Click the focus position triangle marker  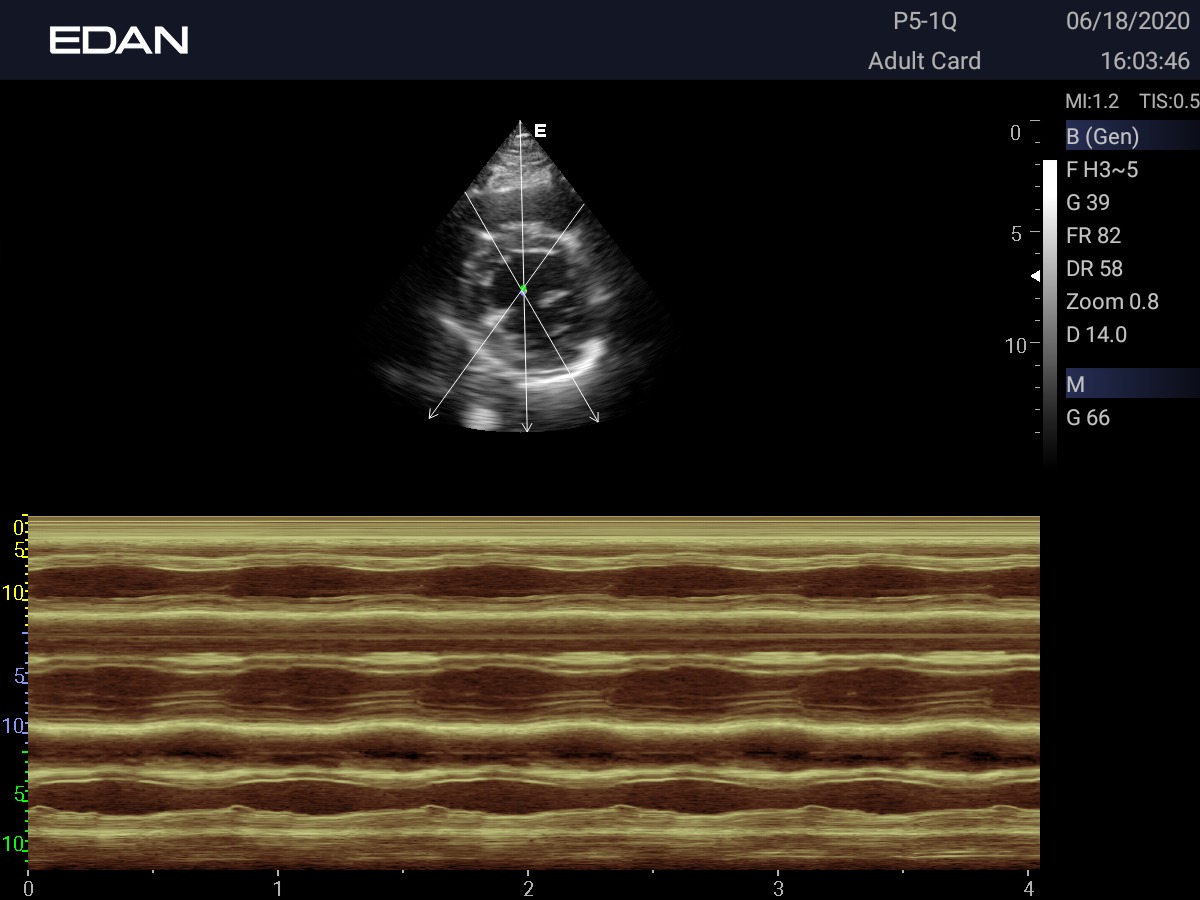coord(1036,275)
